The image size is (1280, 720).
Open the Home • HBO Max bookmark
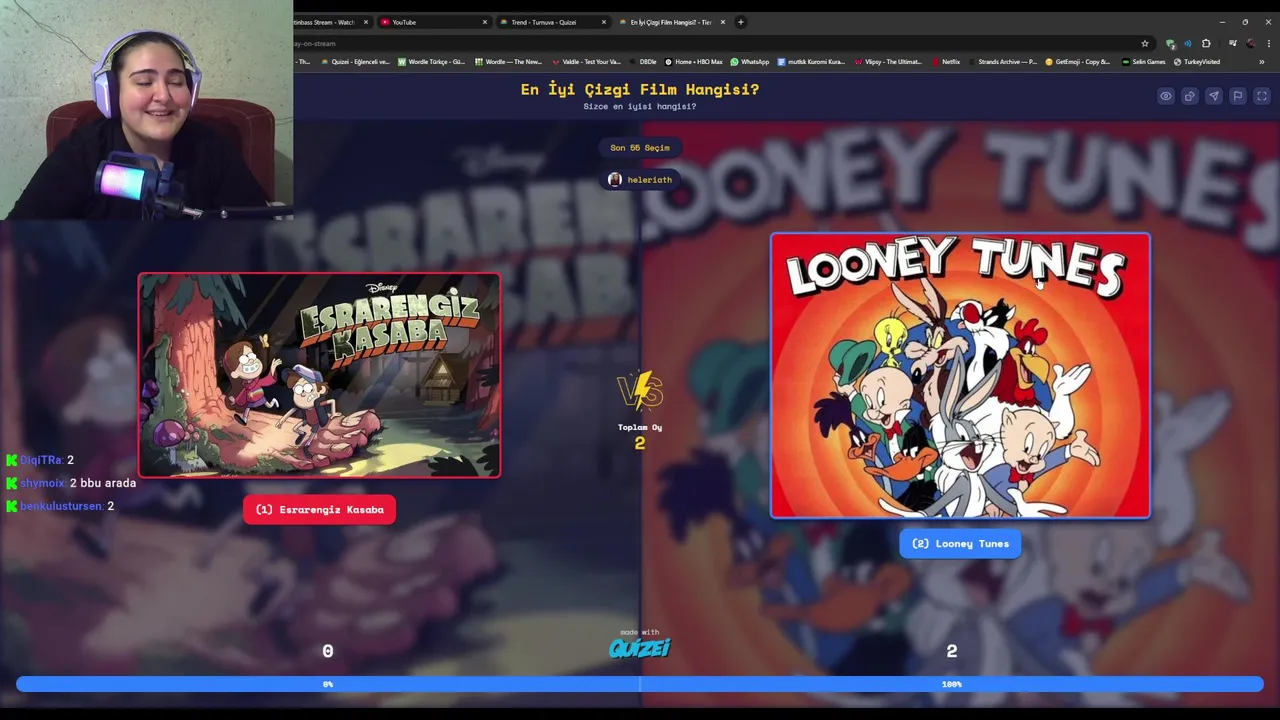pos(693,62)
